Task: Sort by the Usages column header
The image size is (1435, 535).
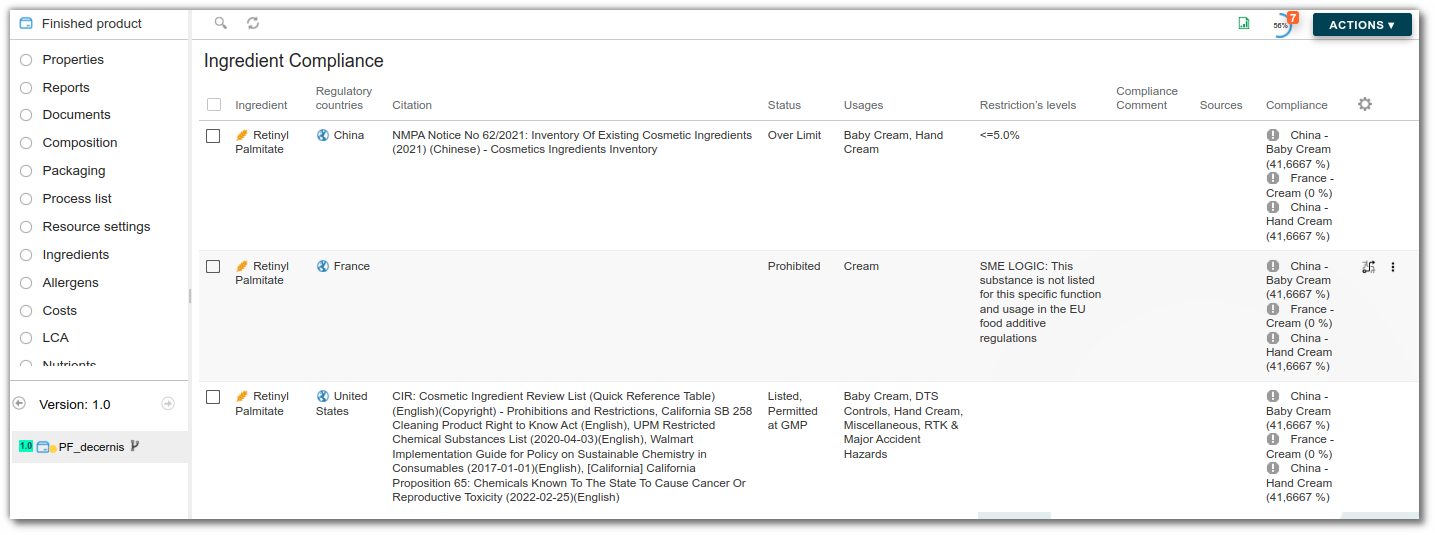Action: 863,105
